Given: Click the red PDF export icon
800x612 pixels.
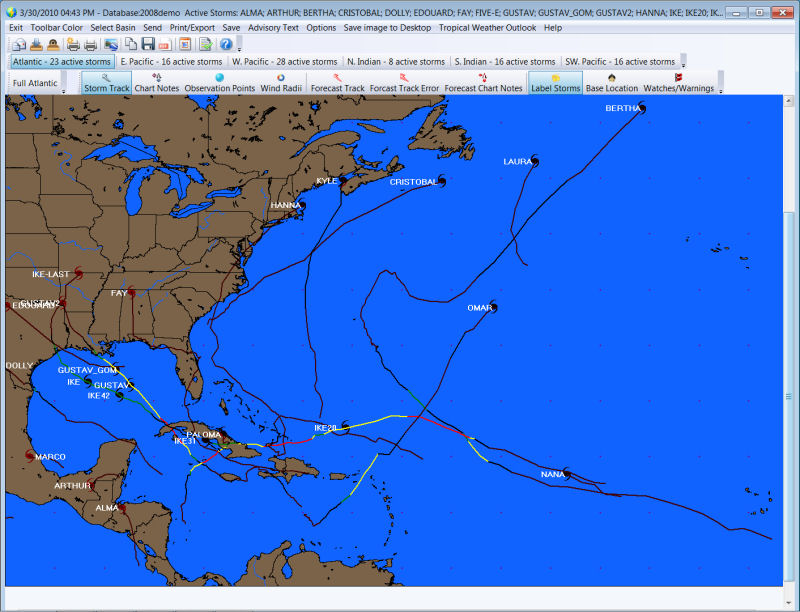Looking at the screenshot, I should (164, 44).
